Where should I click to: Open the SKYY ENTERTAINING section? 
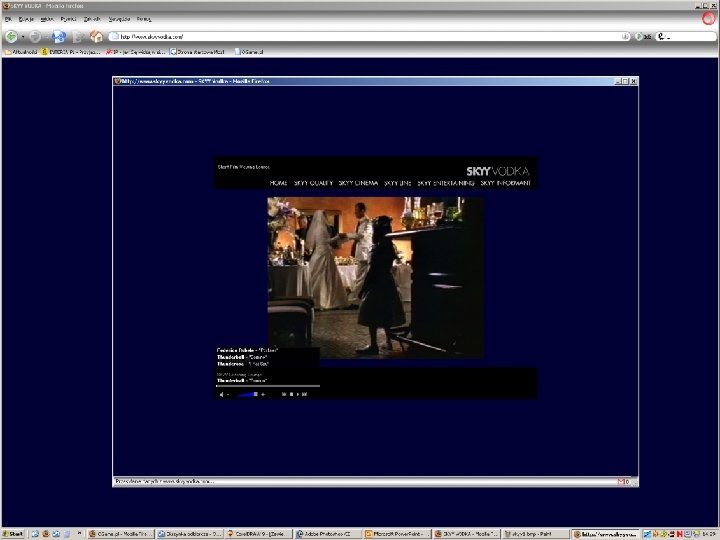[445, 183]
